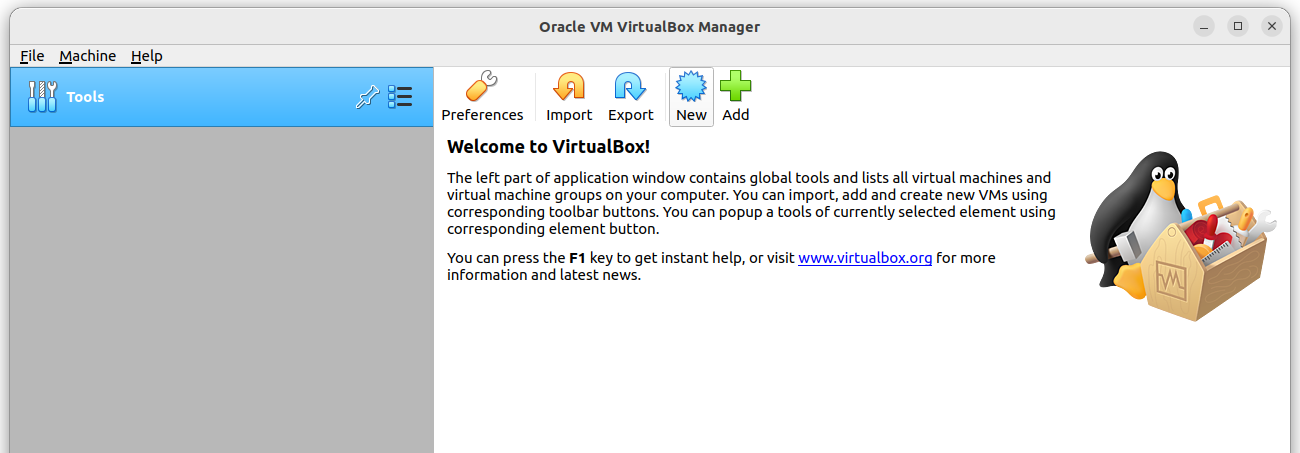1300x453 pixels.
Task: Create a VM with the New icon
Action: 691,87
